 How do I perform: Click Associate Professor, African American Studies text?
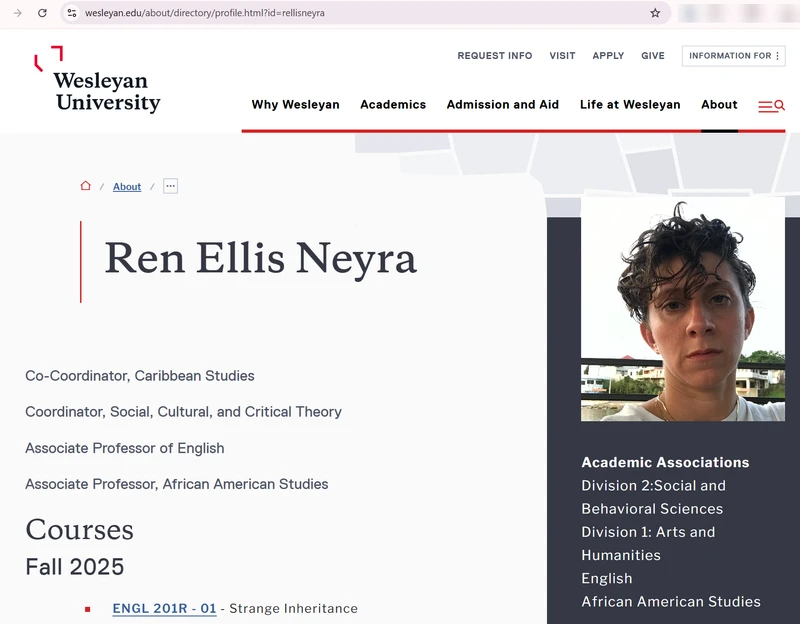pyautogui.click(x=177, y=484)
